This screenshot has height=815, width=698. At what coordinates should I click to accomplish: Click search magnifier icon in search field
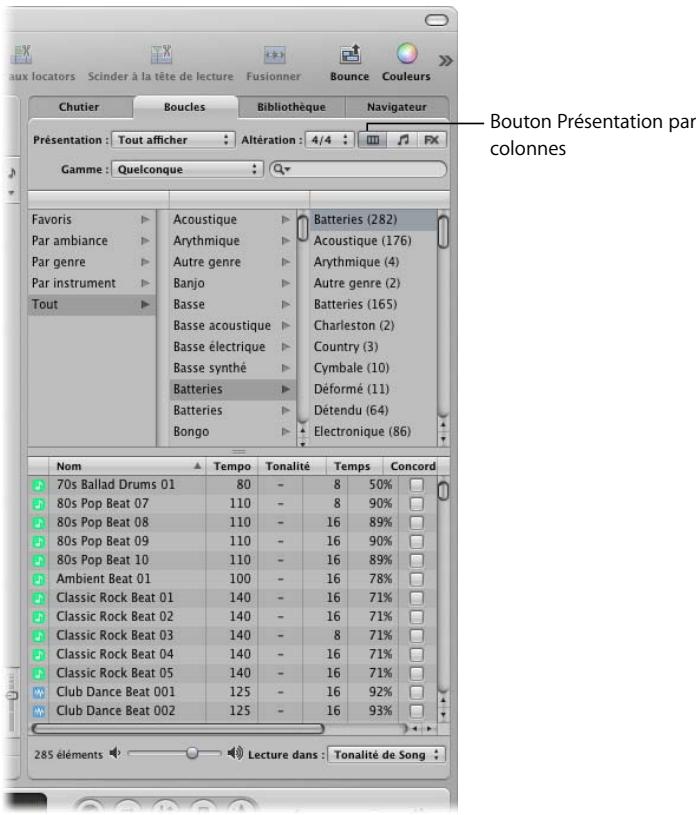(281, 169)
